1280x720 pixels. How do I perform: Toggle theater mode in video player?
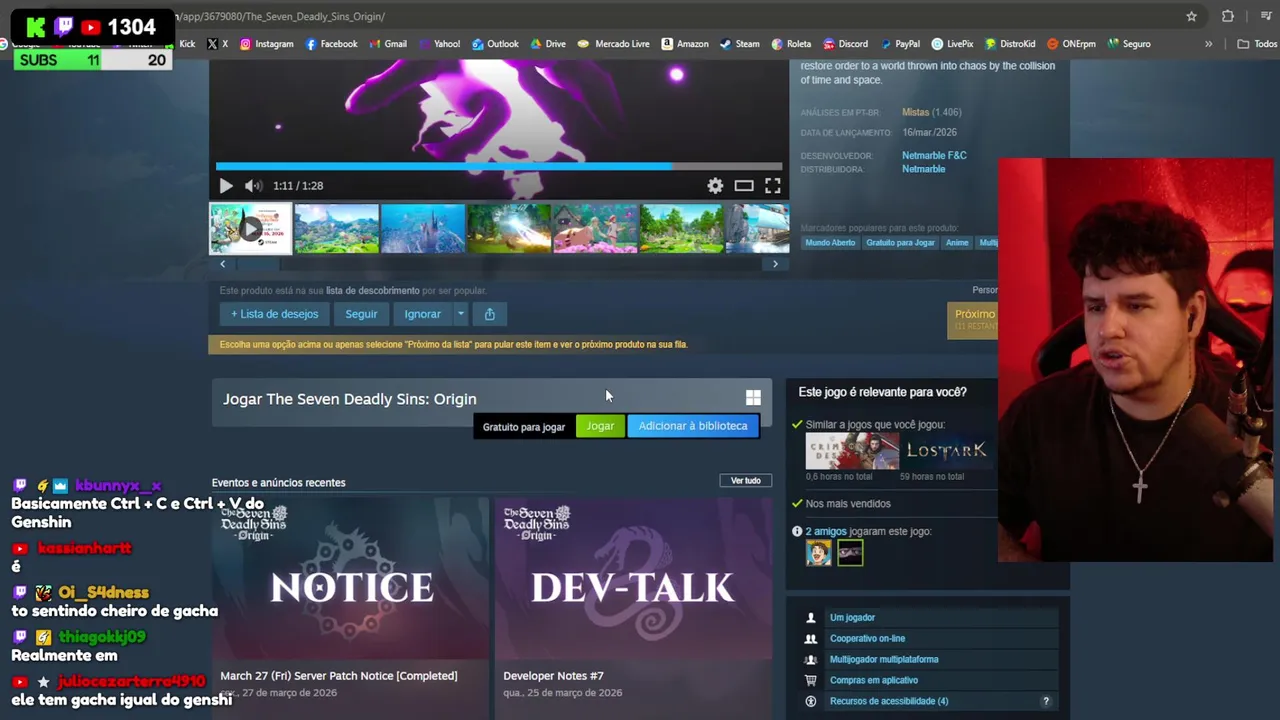point(744,186)
